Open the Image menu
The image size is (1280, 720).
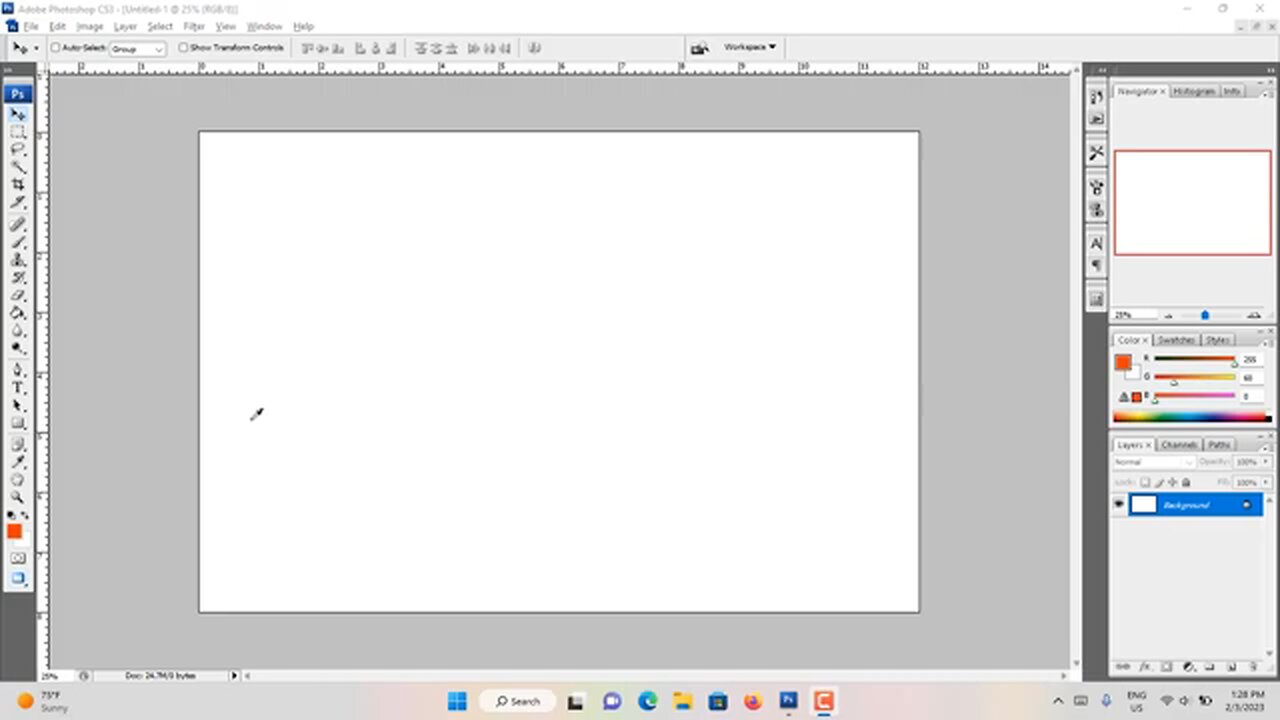click(89, 26)
